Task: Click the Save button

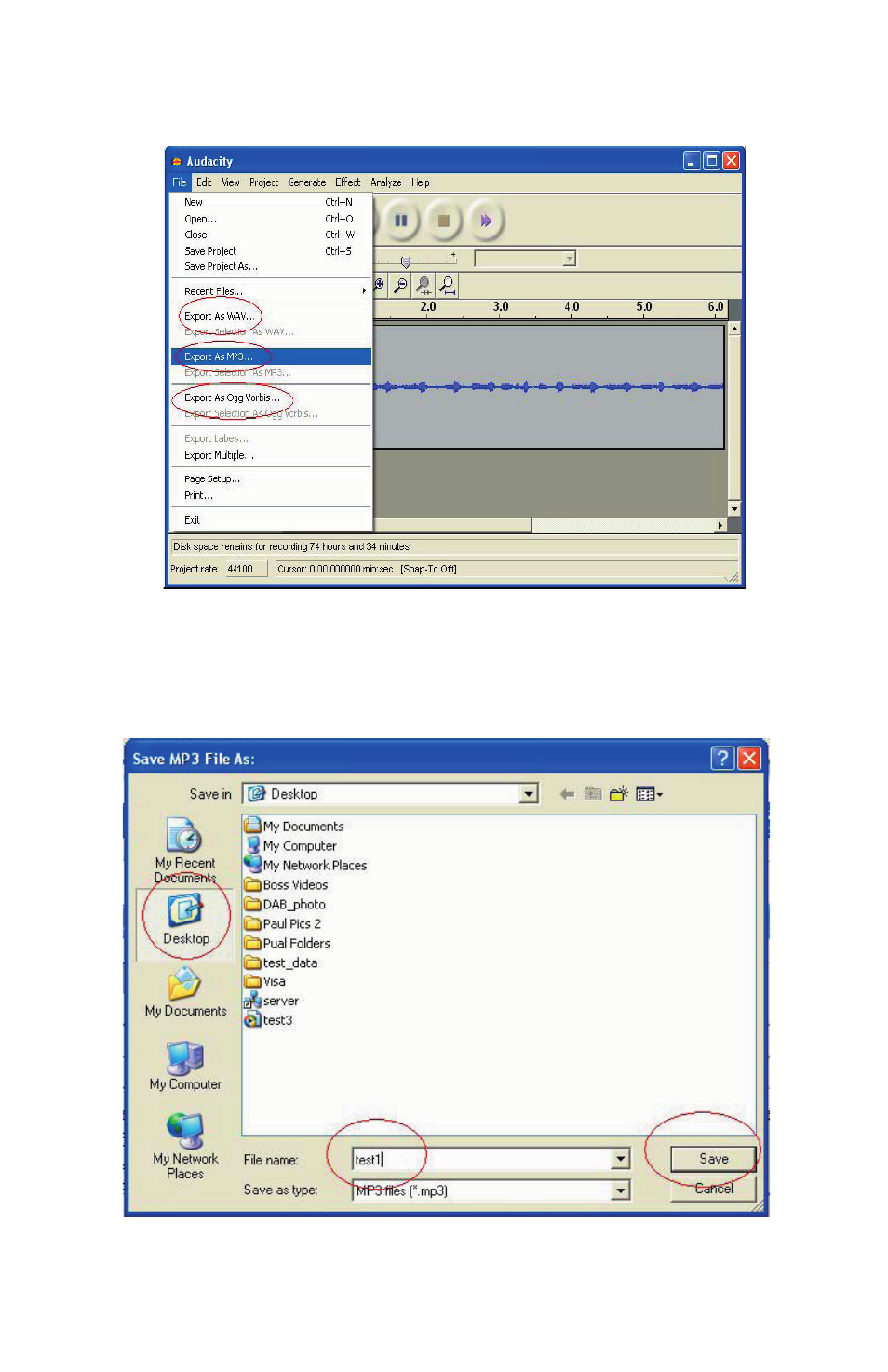Action: 713,1159
